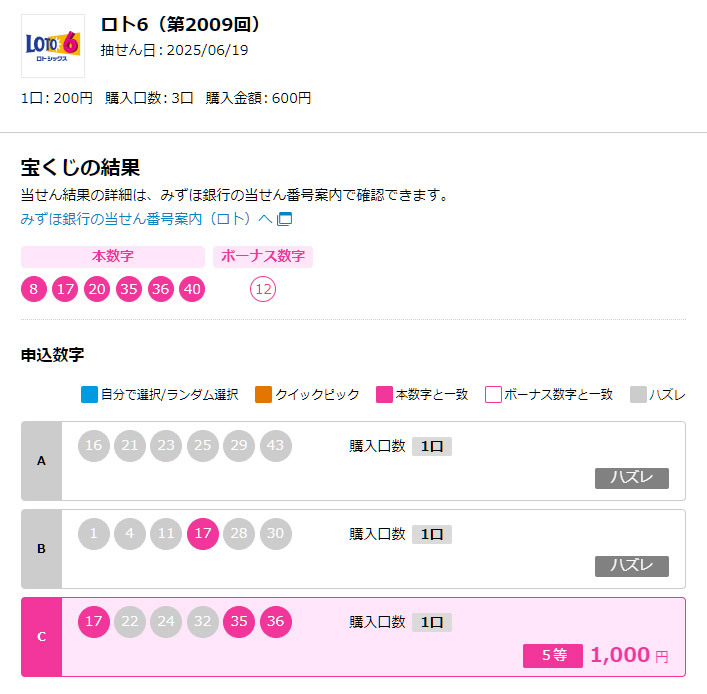Click number 43 ball in row A
707x694 pixels.
pyautogui.click(x=275, y=446)
